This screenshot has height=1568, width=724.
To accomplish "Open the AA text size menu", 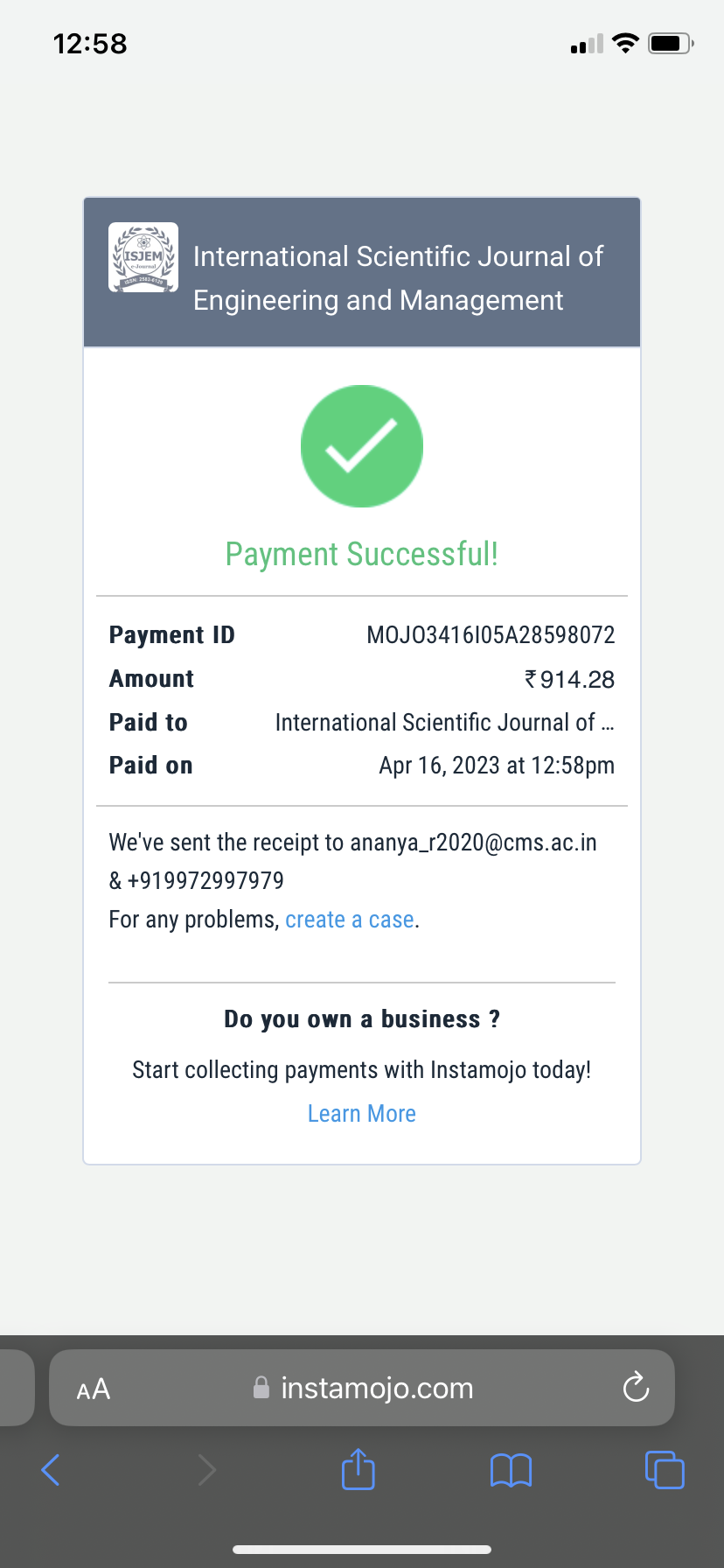I will (94, 1389).
